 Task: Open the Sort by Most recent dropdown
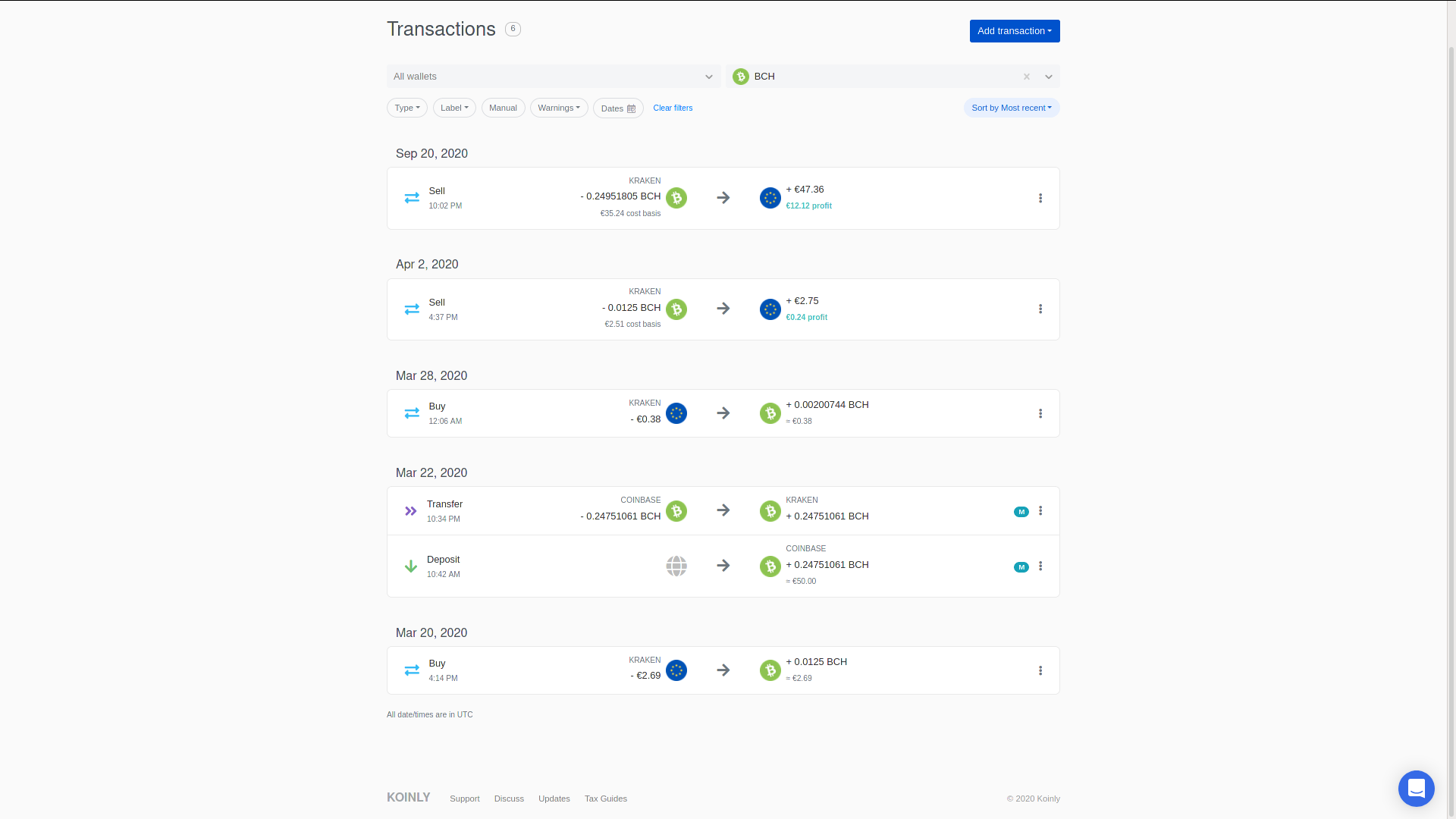point(1011,108)
